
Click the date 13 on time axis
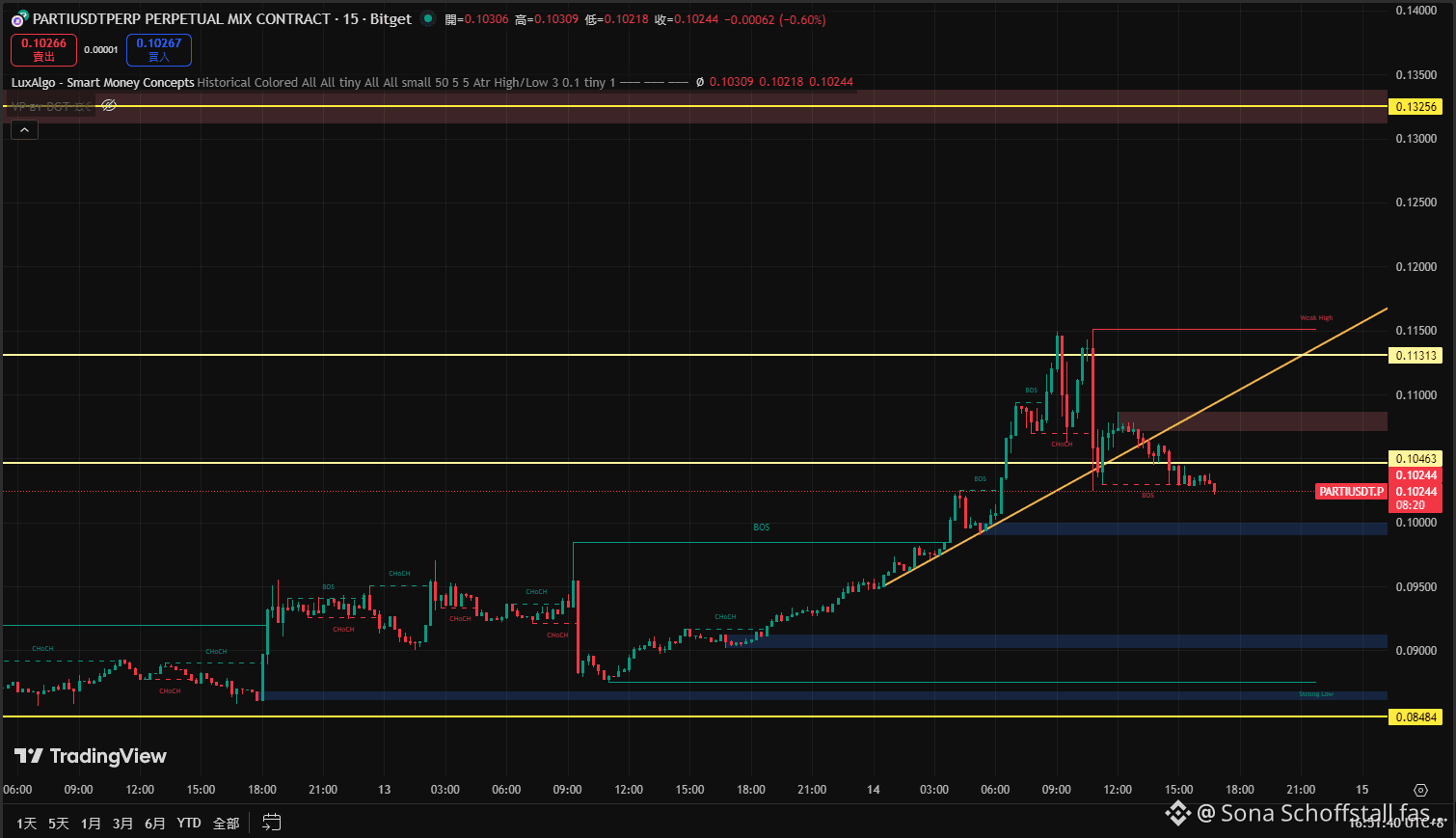point(384,790)
